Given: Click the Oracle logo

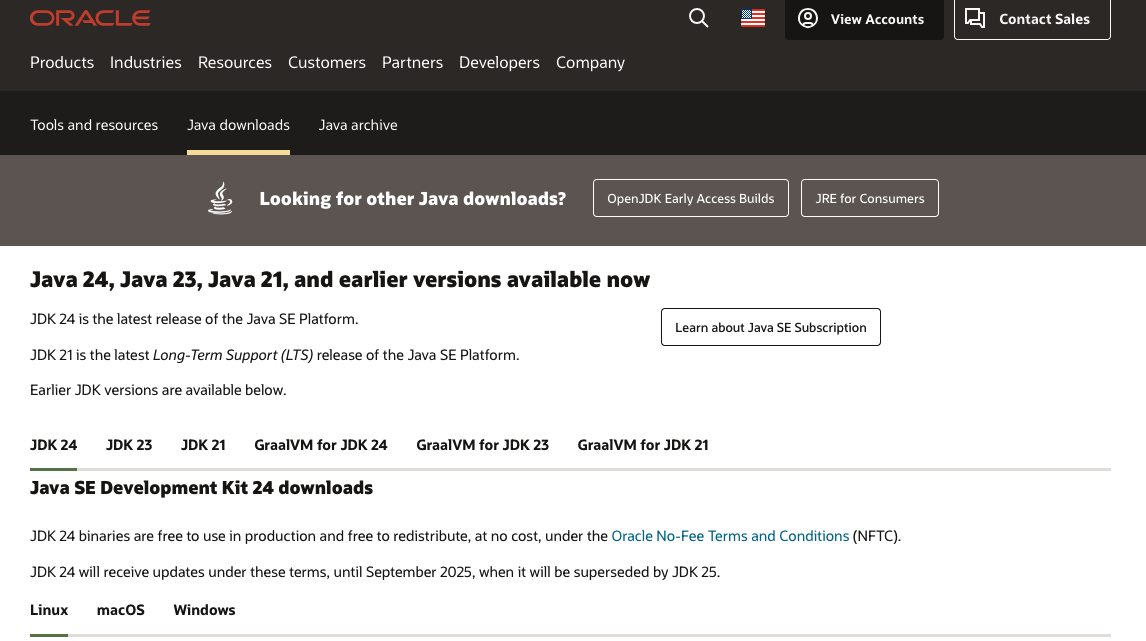Looking at the screenshot, I should [90, 18].
